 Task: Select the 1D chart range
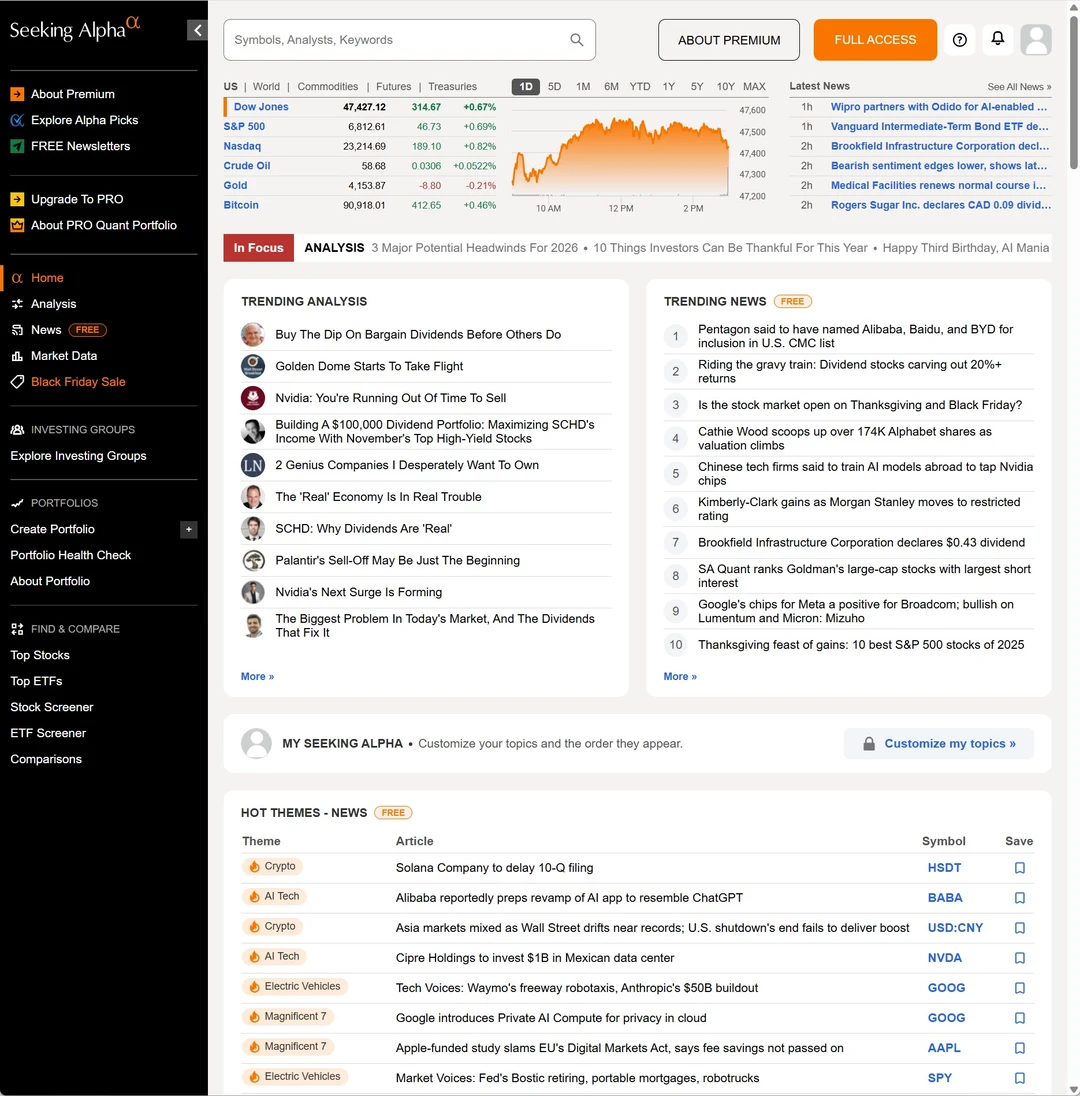coord(526,87)
